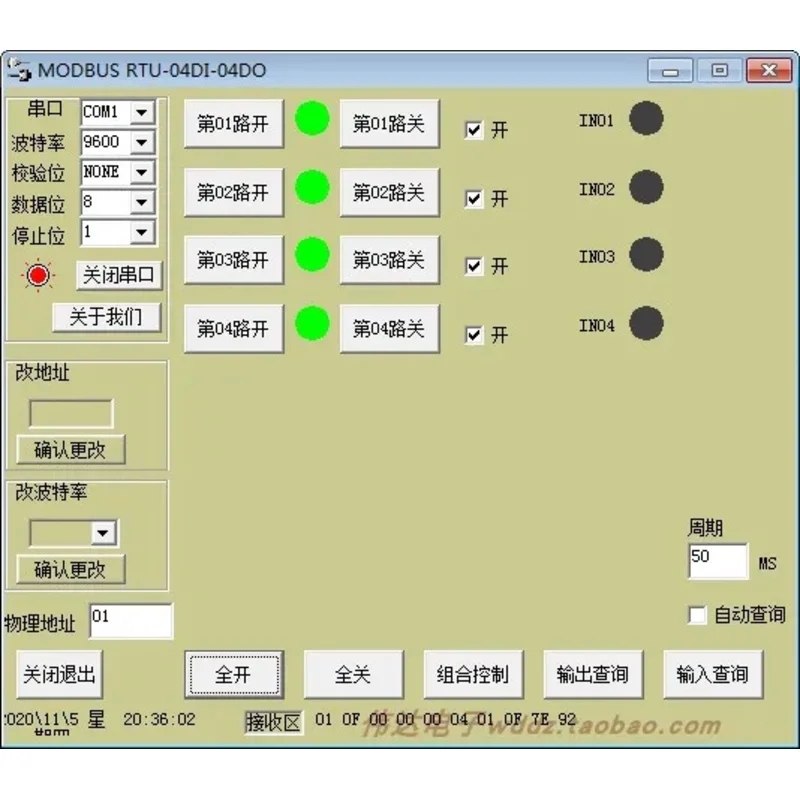Expand the 改波特率 dropdown
The image size is (800, 800).
coord(104,533)
